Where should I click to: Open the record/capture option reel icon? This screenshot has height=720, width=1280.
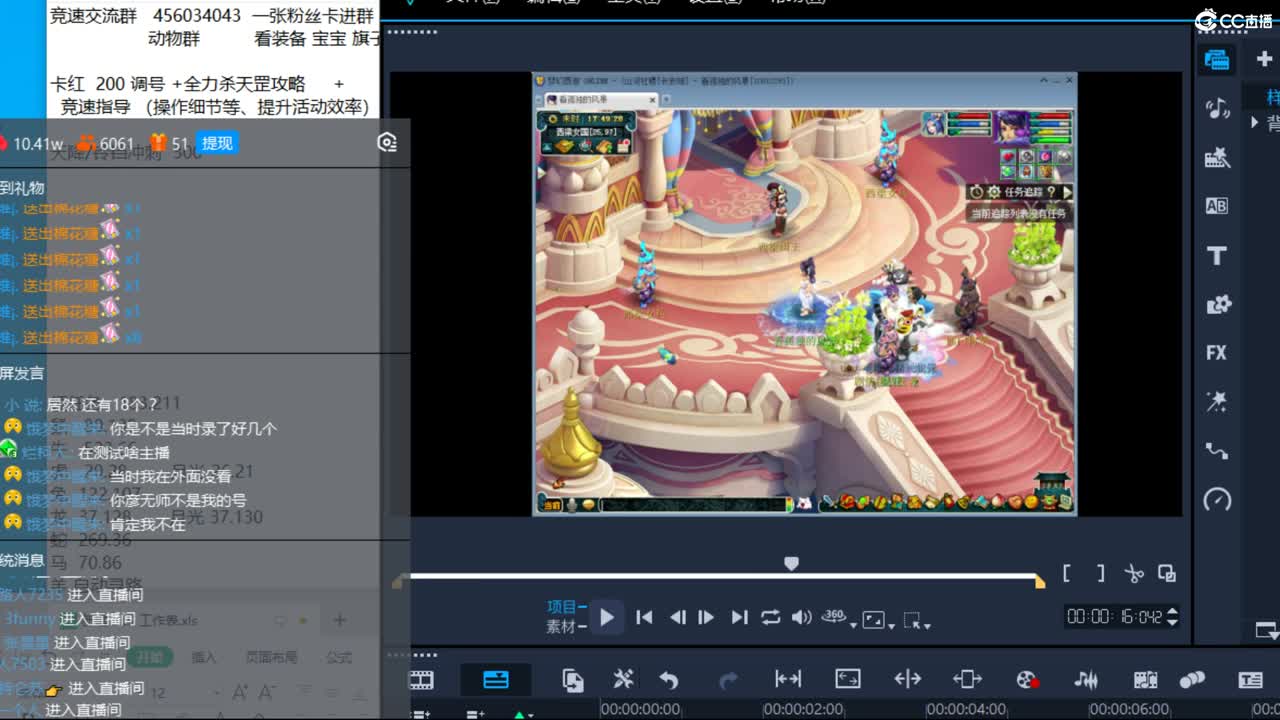point(1027,680)
